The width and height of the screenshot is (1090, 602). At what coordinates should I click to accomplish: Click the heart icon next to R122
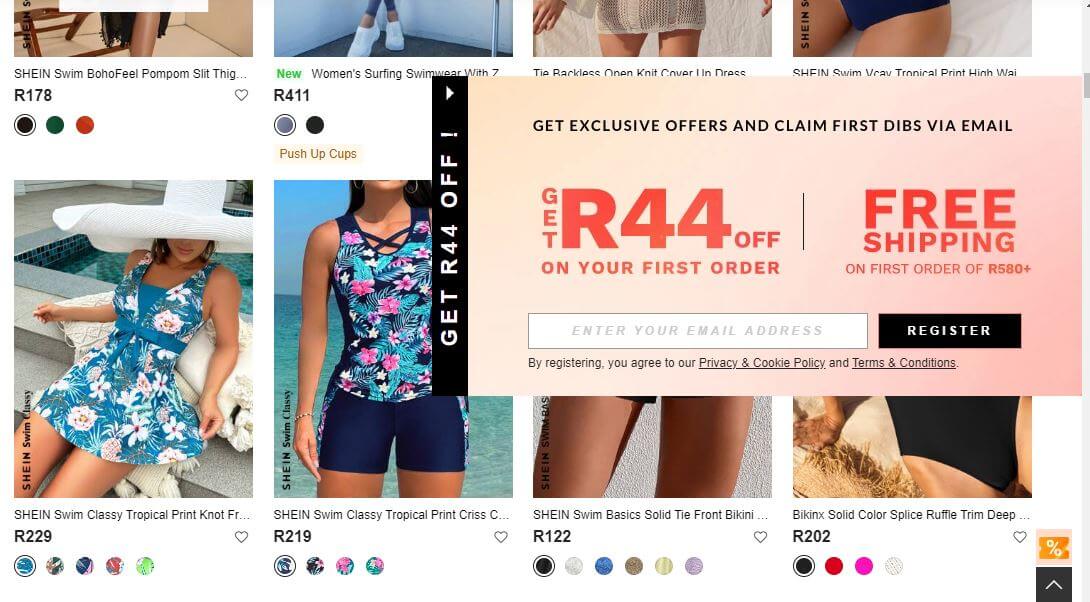coord(760,537)
